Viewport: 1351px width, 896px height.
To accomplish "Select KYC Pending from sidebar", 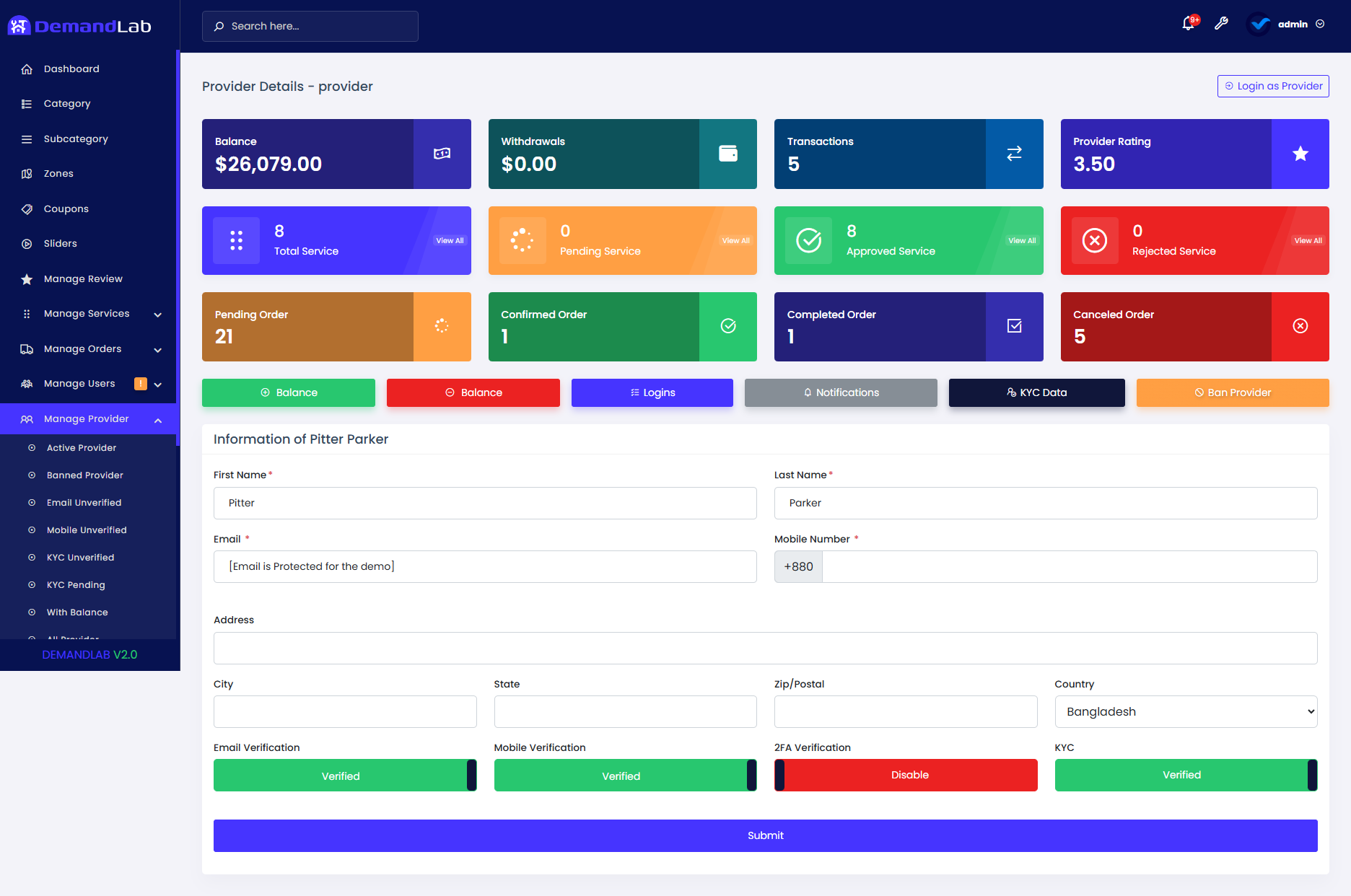I will pos(75,584).
